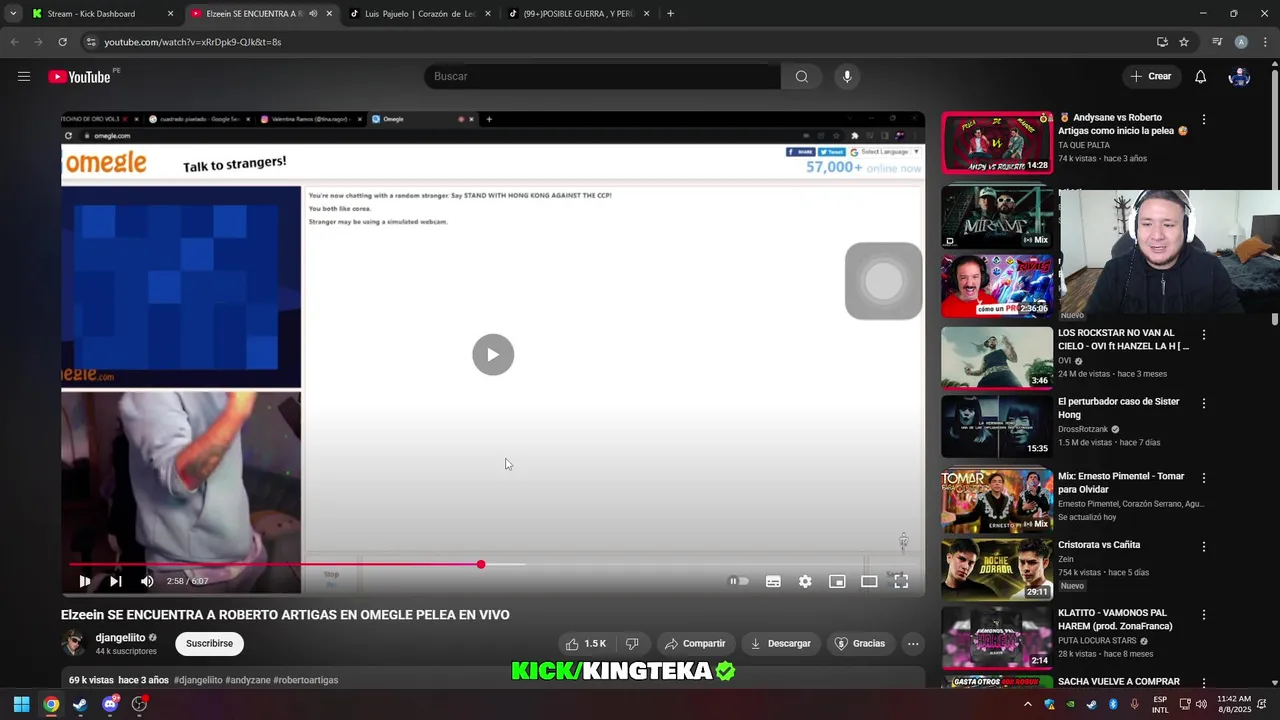Expand the tab search dropdown

12,14
